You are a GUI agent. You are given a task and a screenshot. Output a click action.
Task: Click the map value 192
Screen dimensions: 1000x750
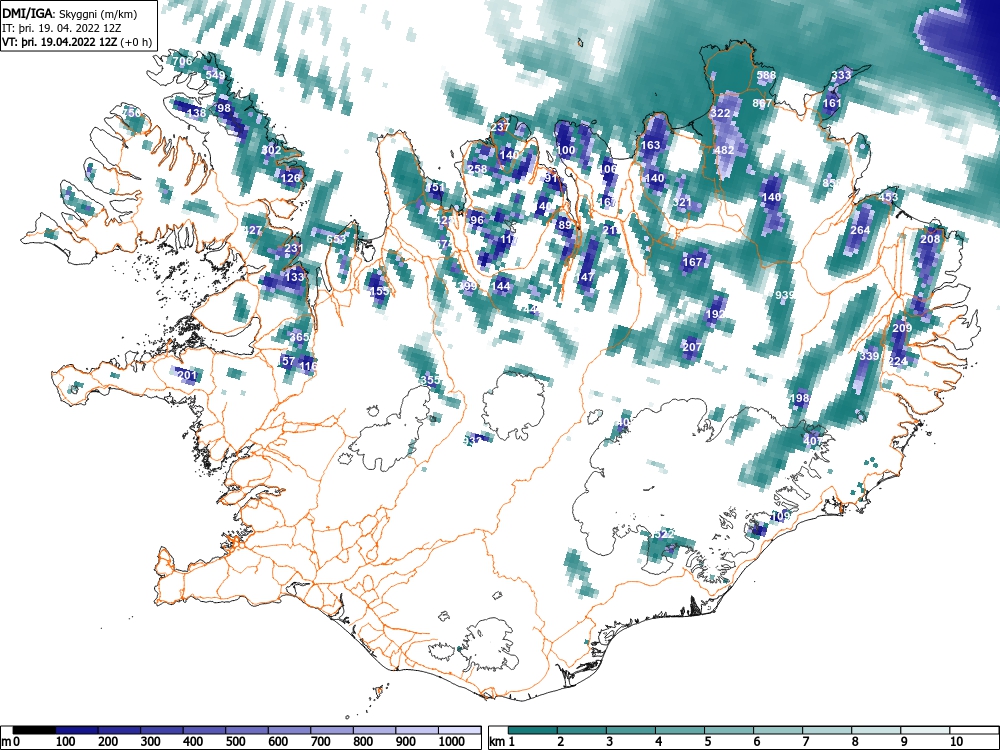[x=716, y=314]
